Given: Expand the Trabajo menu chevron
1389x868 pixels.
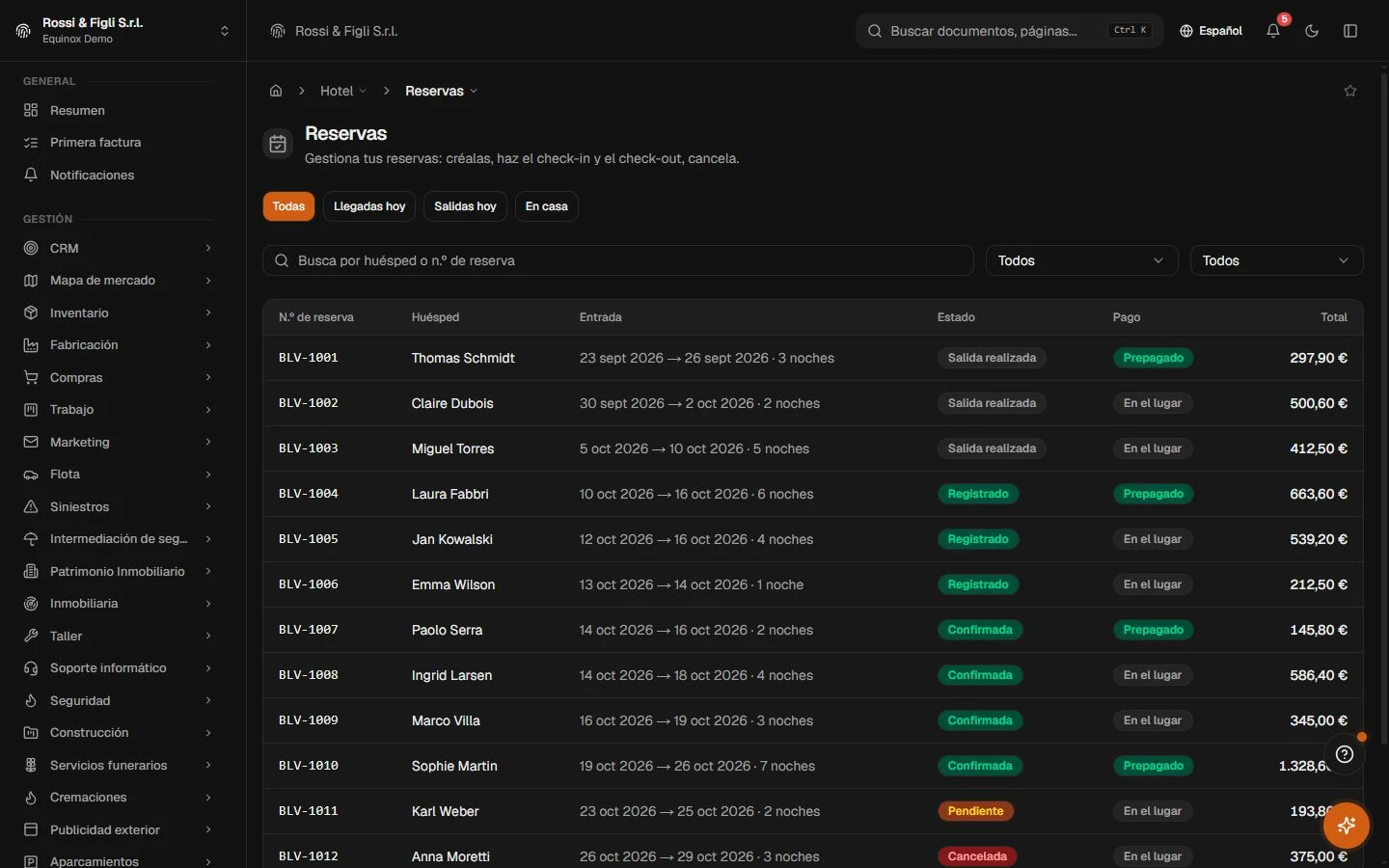Looking at the screenshot, I should 208,410.
